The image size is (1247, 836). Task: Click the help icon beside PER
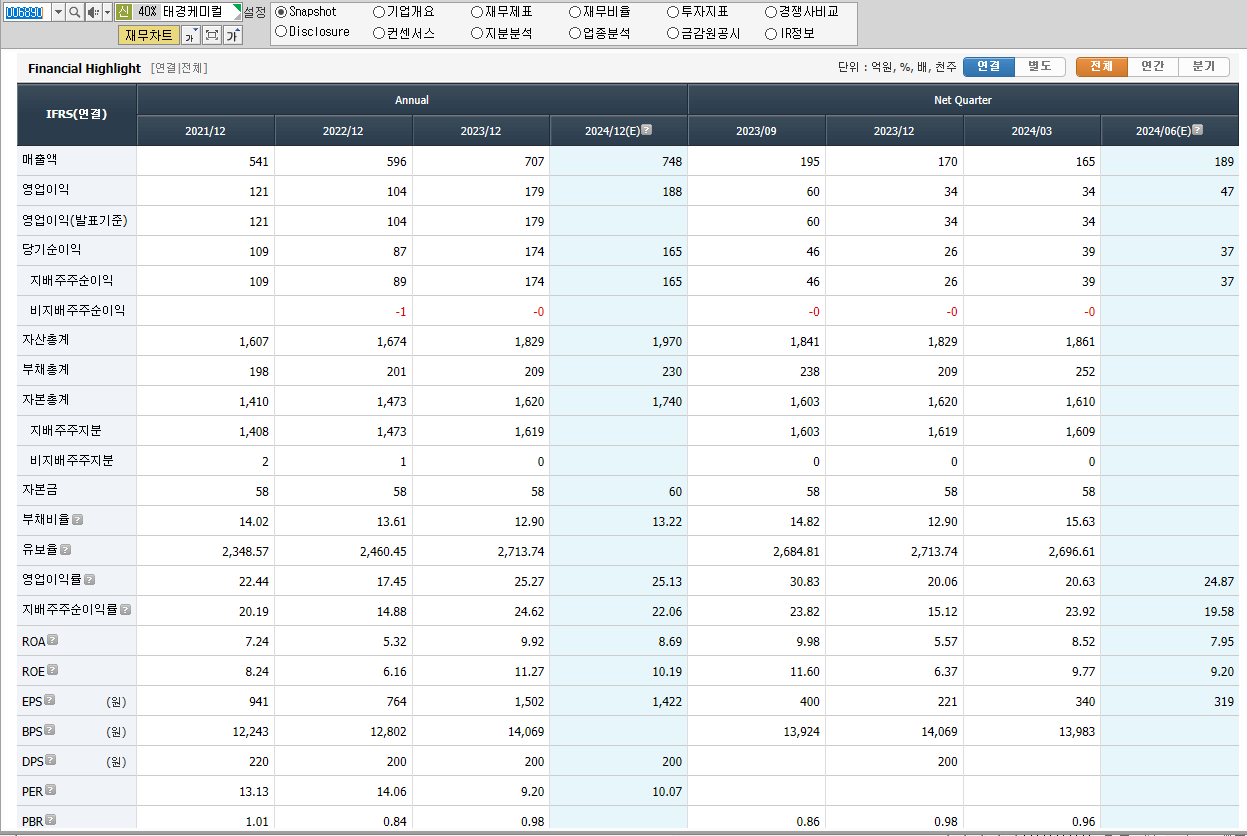point(50,790)
